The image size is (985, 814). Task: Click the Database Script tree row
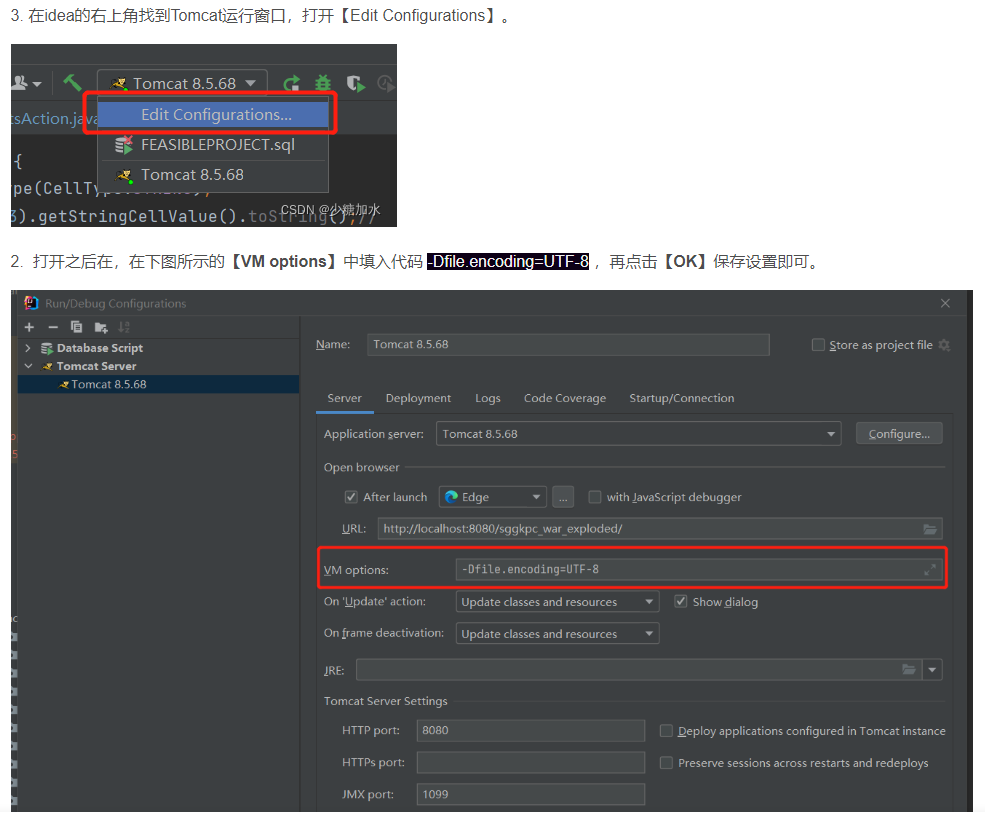(158, 348)
